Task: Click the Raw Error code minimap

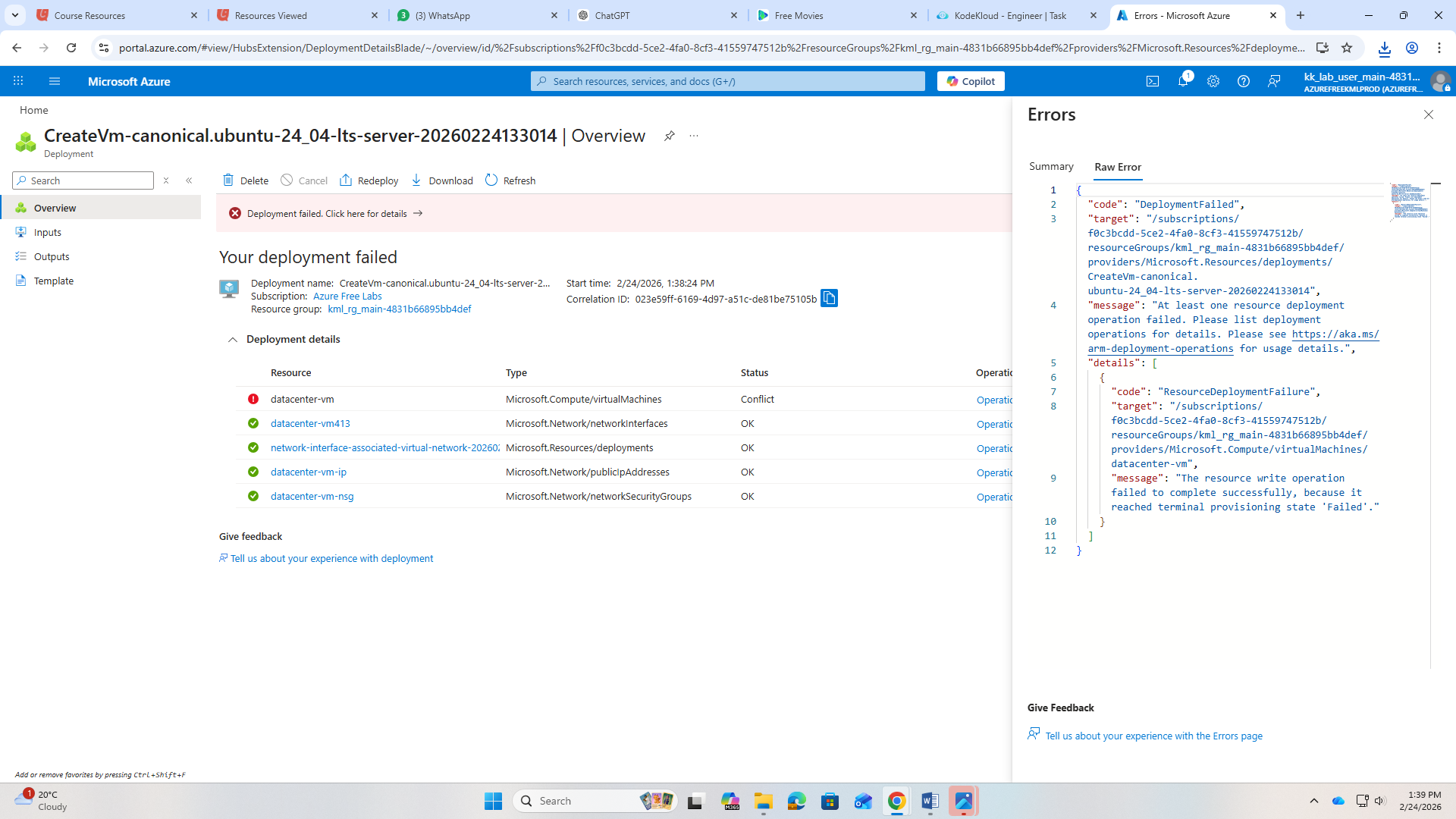Action: (x=1410, y=202)
